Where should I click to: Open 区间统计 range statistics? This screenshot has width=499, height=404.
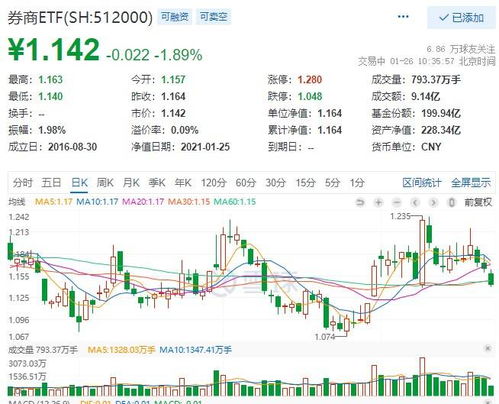point(422,183)
